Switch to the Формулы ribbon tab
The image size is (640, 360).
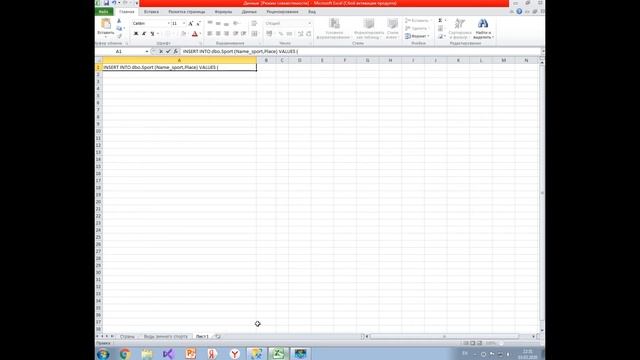click(223, 12)
